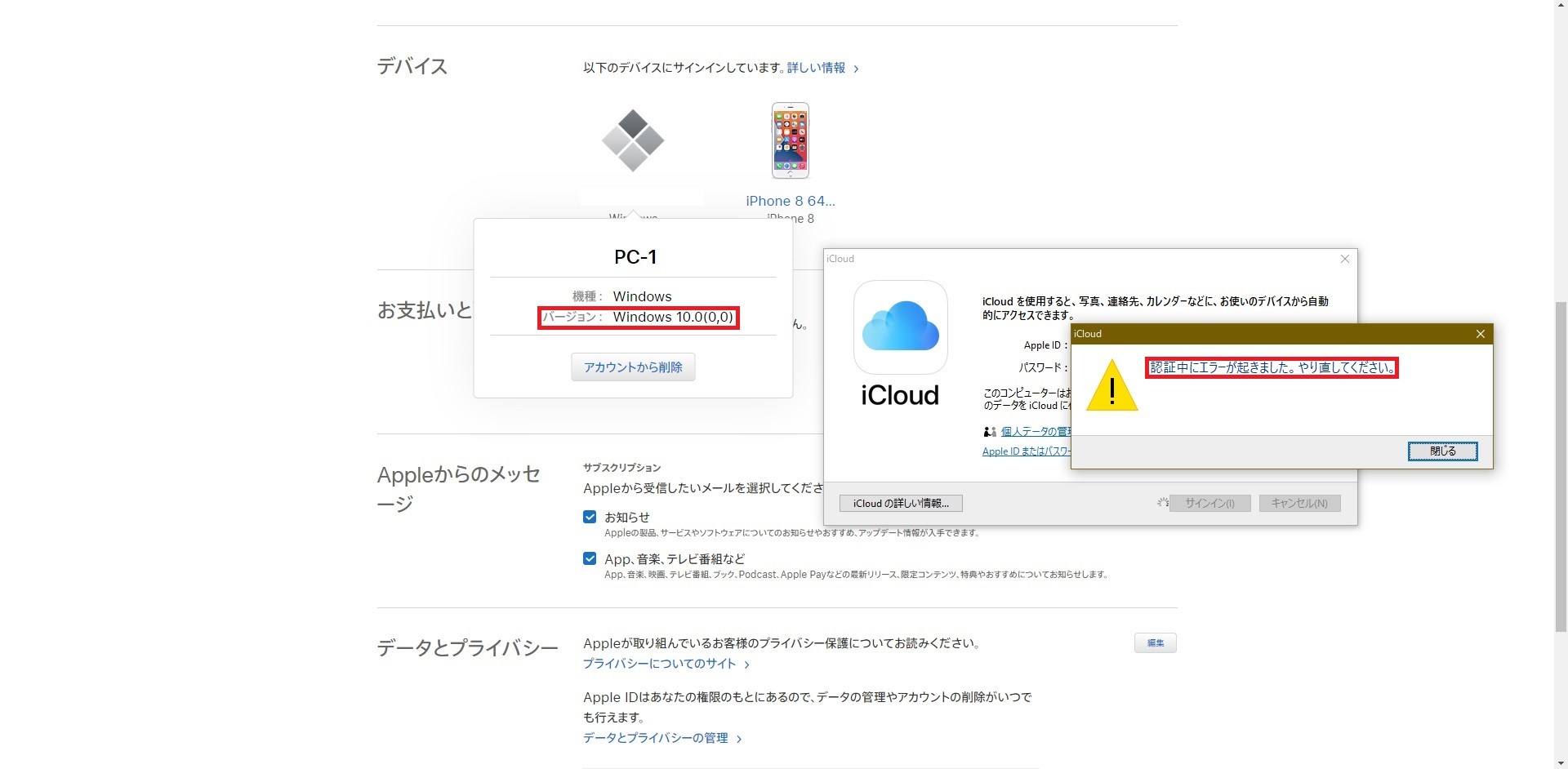Open the 詳しい情報 link for devices
The width and height of the screenshot is (1568, 769).
[822, 68]
